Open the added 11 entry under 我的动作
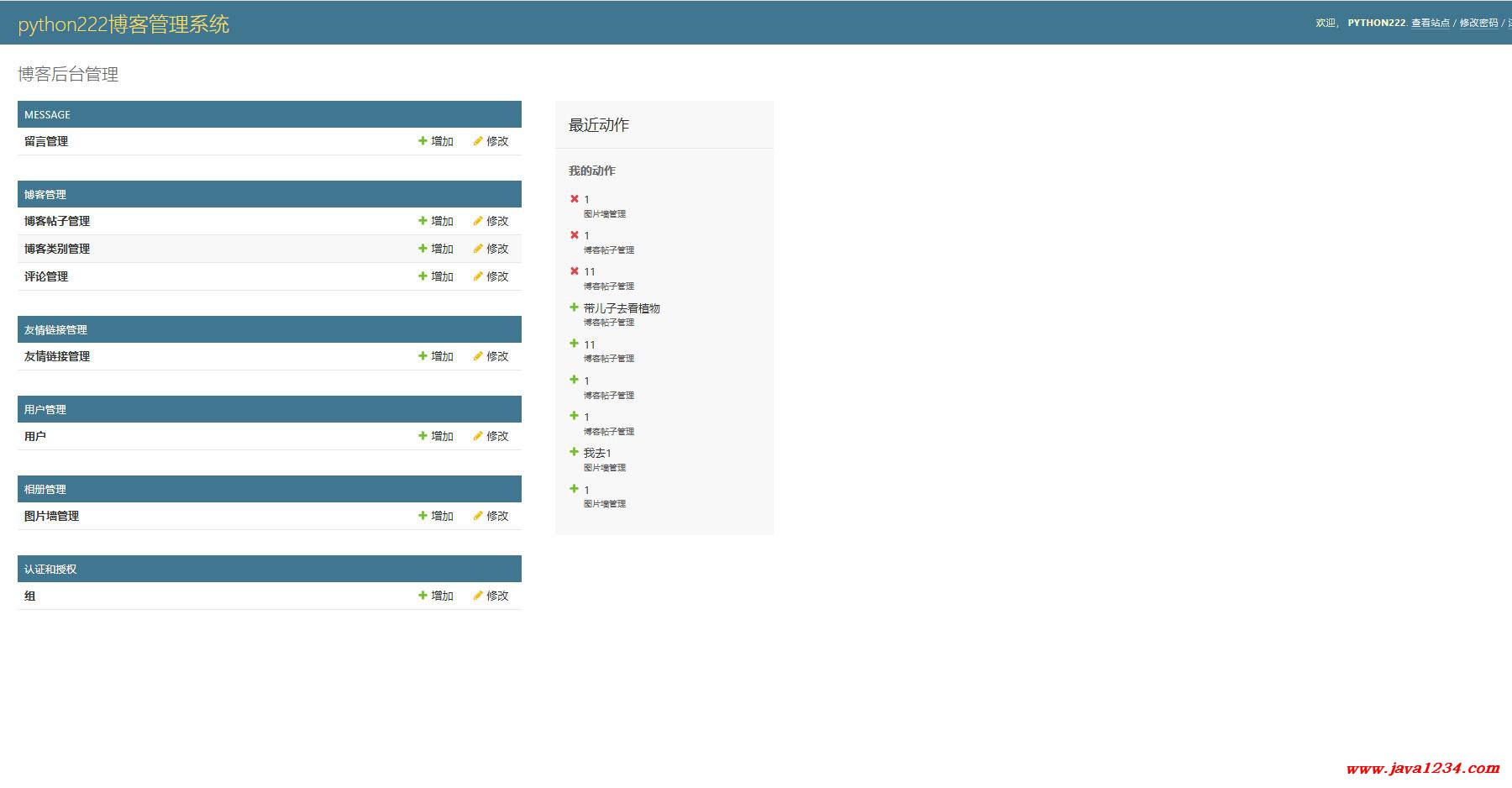 pyautogui.click(x=590, y=344)
